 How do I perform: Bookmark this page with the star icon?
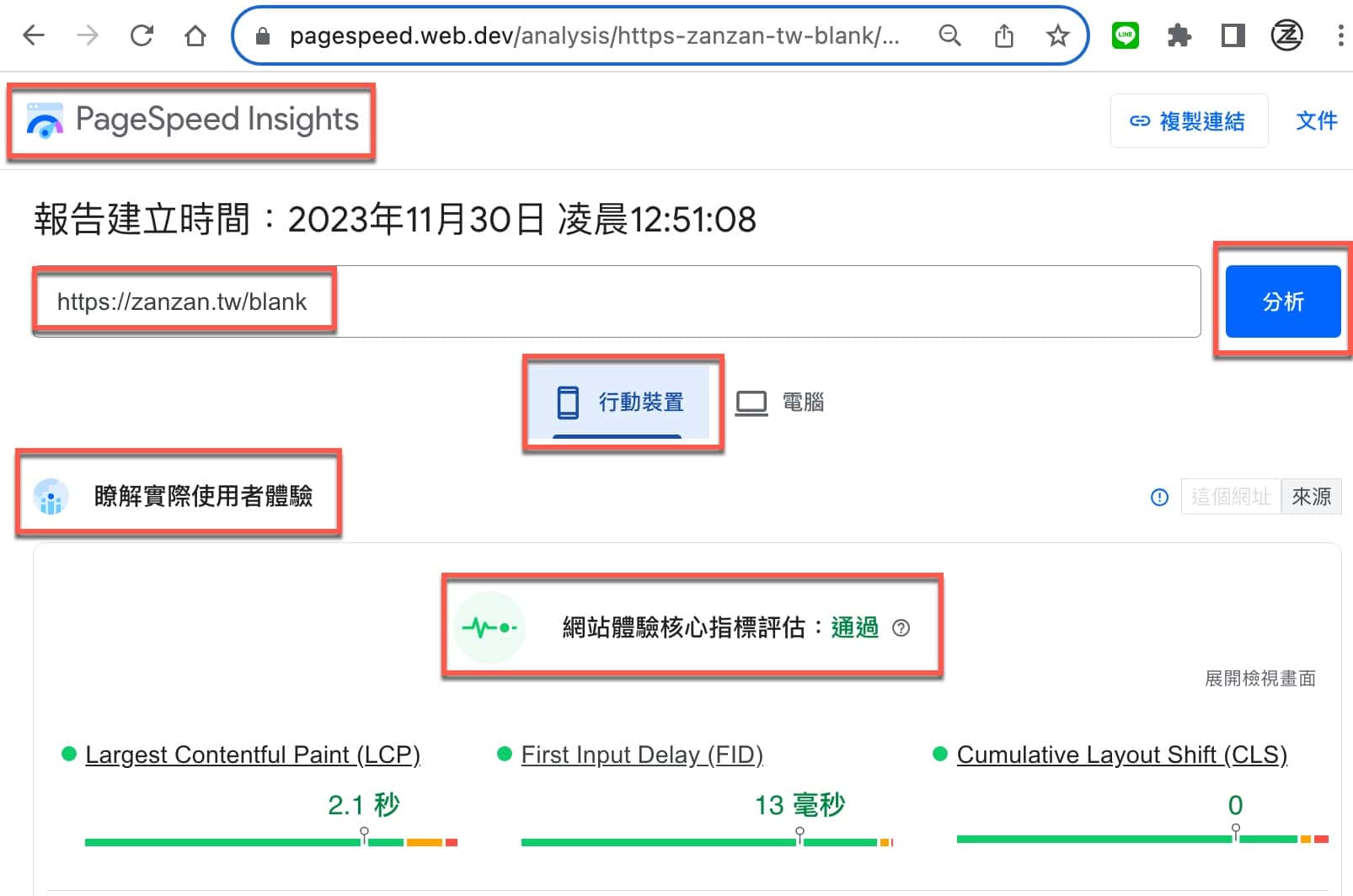[1057, 35]
